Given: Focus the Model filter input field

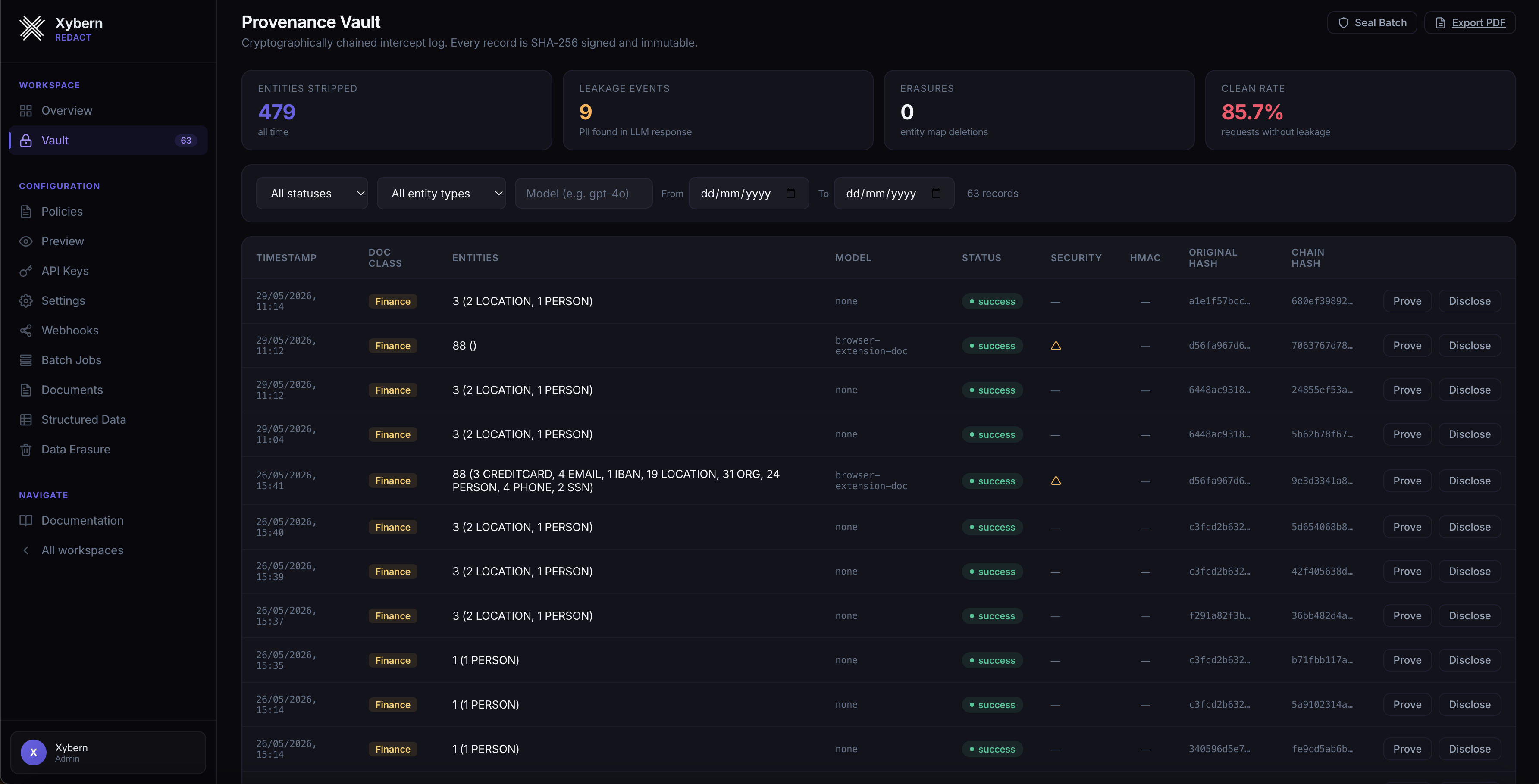Looking at the screenshot, I should (583, 194).
